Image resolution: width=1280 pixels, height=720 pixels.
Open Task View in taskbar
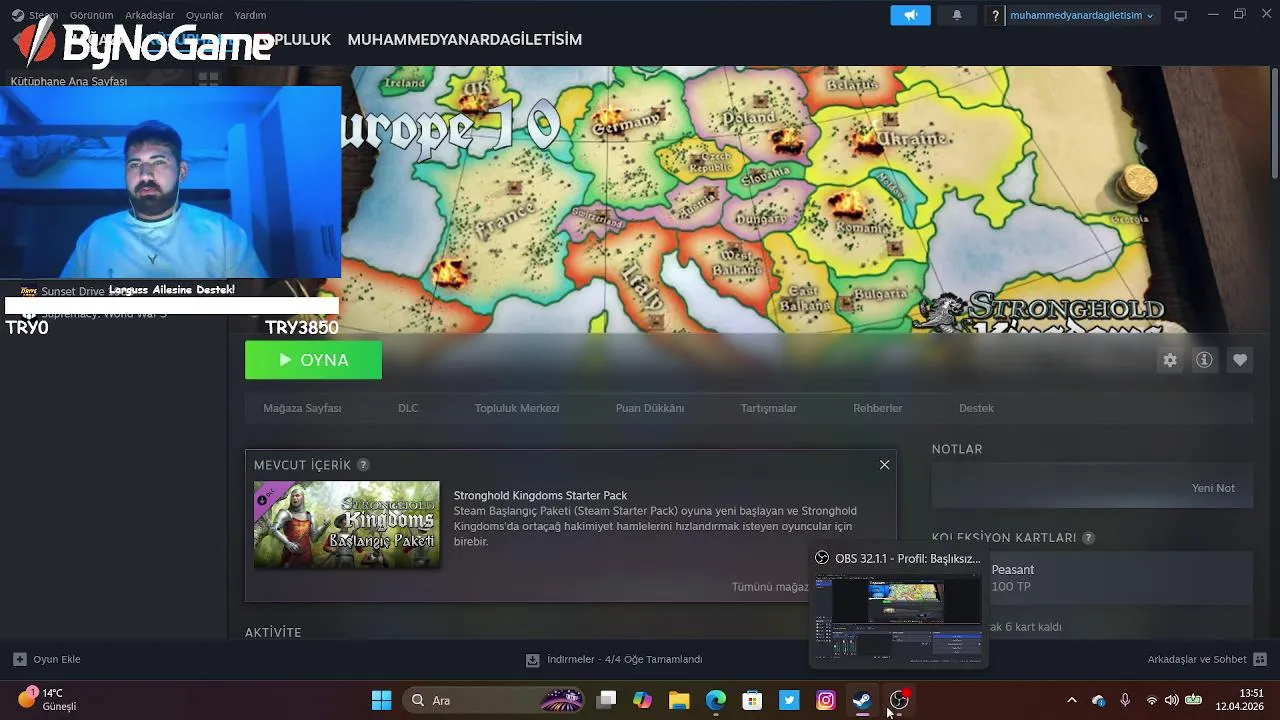click(606, 700)
